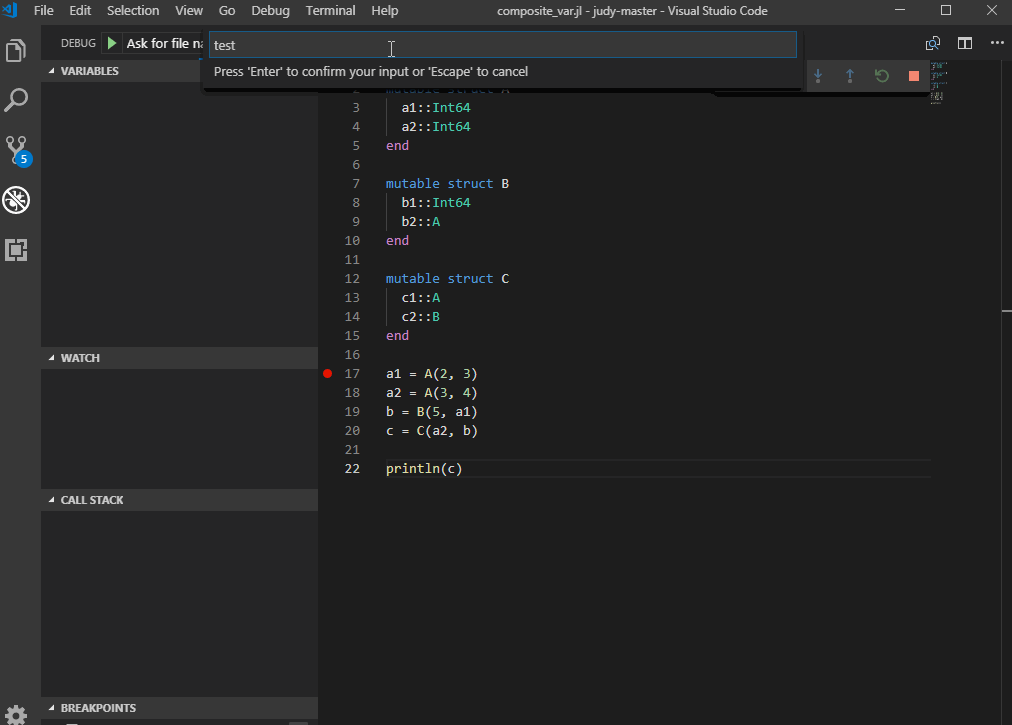The image size is (1012, 725).
Task: Open the Extensions view in the activity bar
Action: pyautogui.click(x=16, y=250)
